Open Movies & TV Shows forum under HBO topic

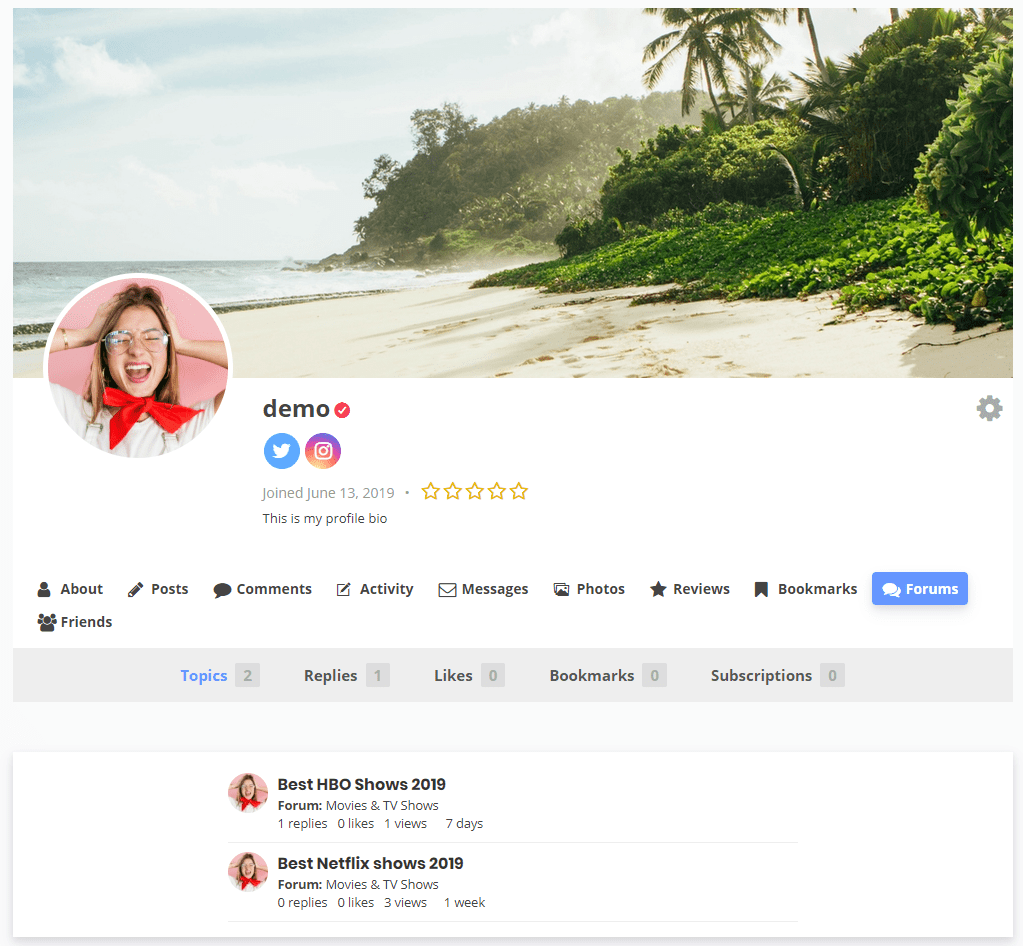tap(382, 805)
